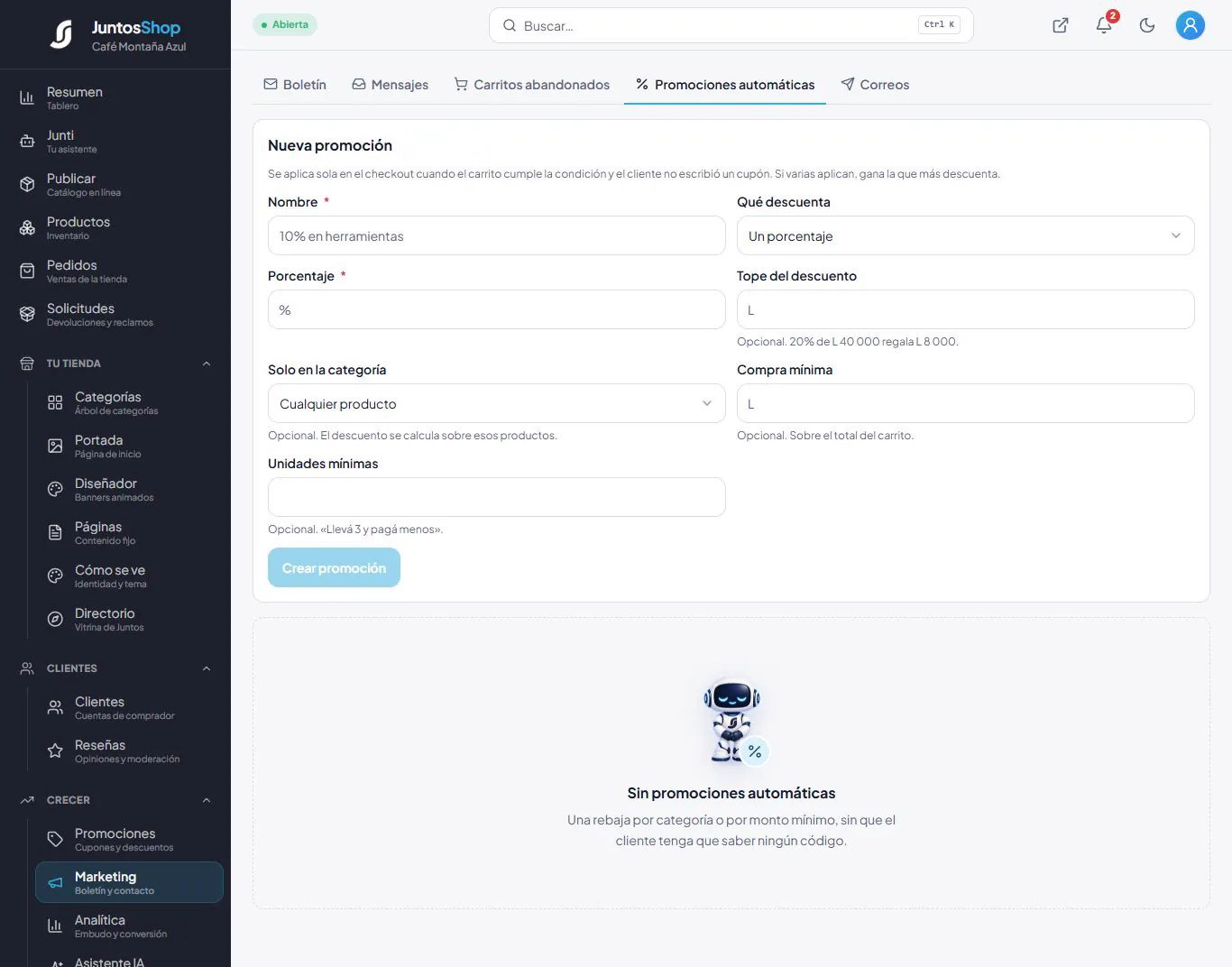Click the Pedidos bag icon
The width and height of the screenshot is (1232, 967).
point(27,271)
